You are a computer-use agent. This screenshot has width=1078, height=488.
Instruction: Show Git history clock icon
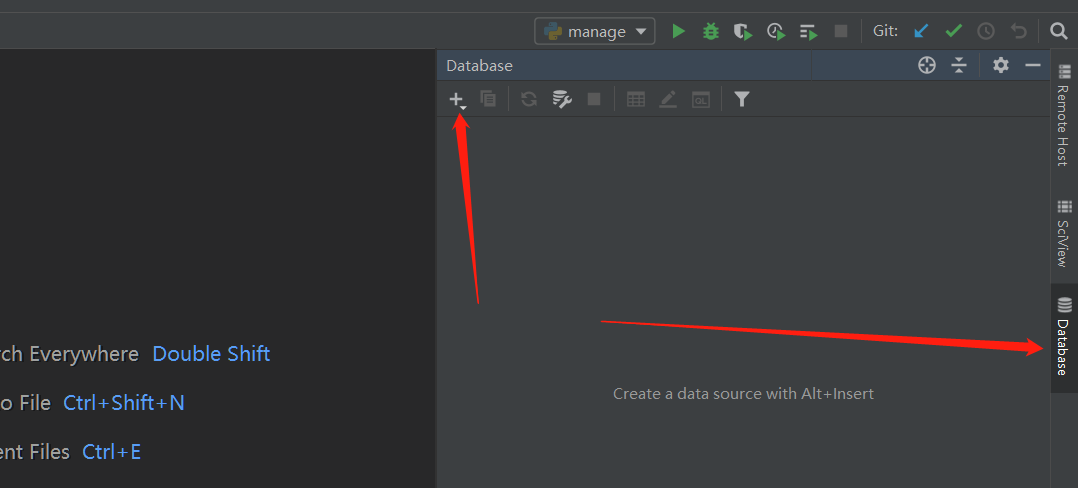pos(986,31)
